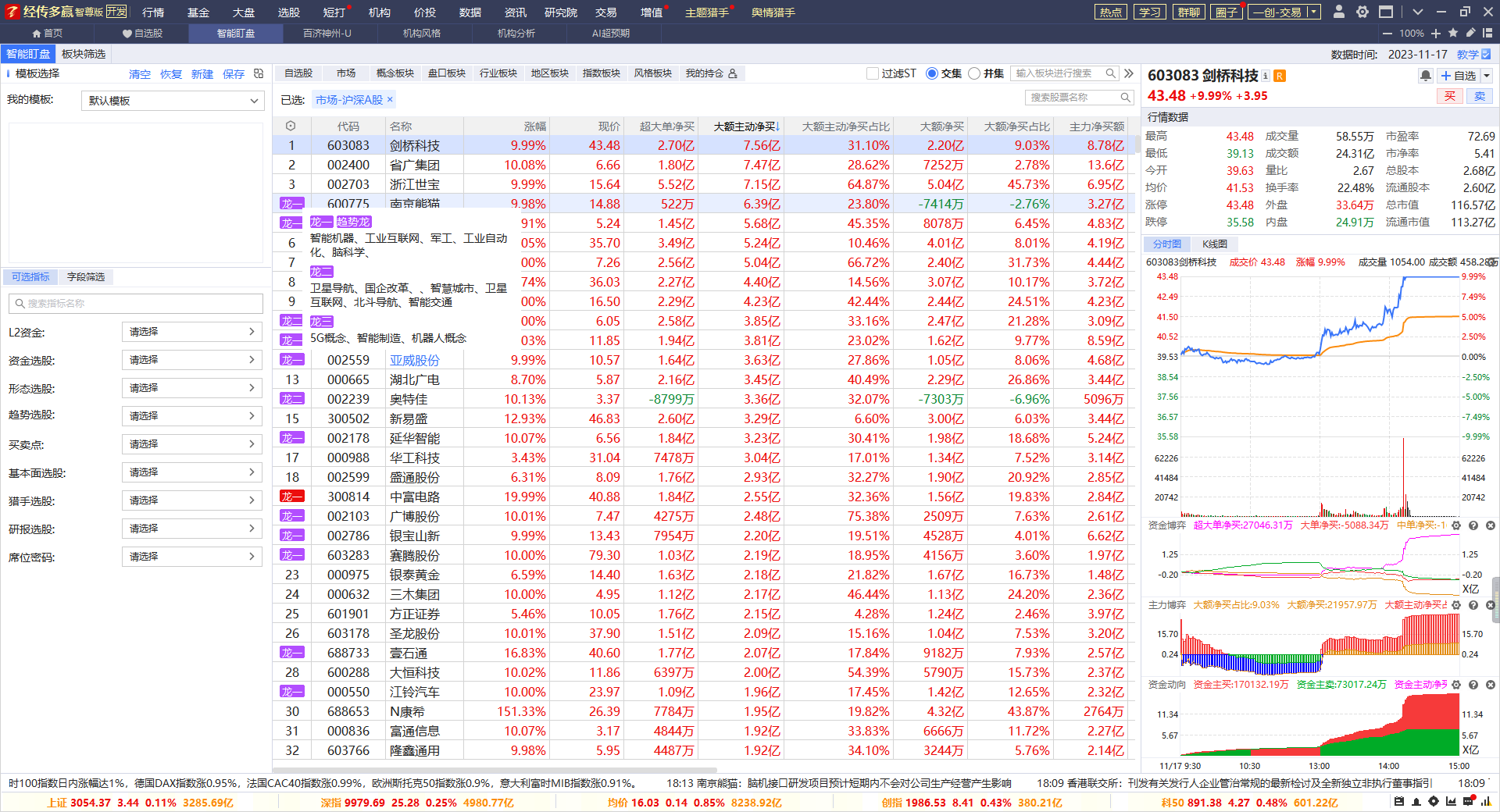1500x812 pixels.
Task: Close the 资金博弈 indicator panel
Action: [1491, 525]
